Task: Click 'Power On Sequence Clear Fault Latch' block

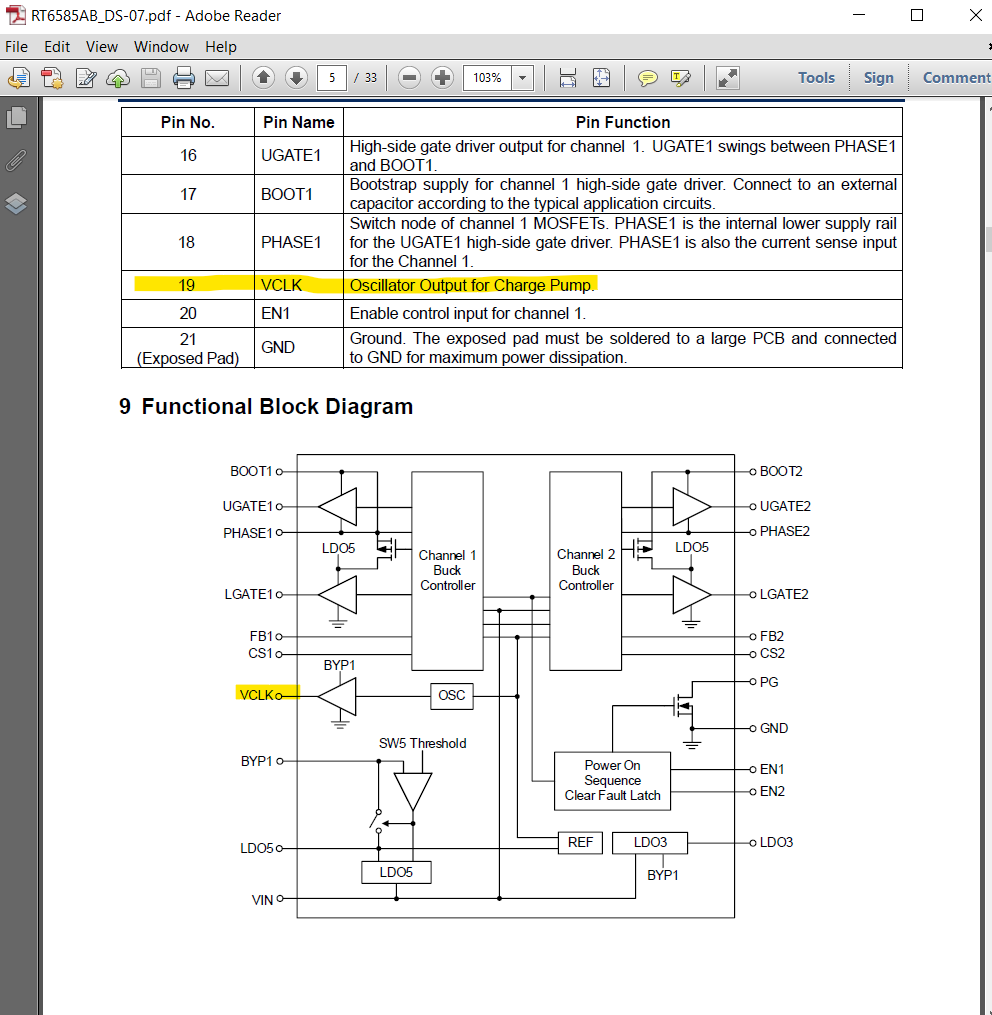Action: click(x=612, y=781)
